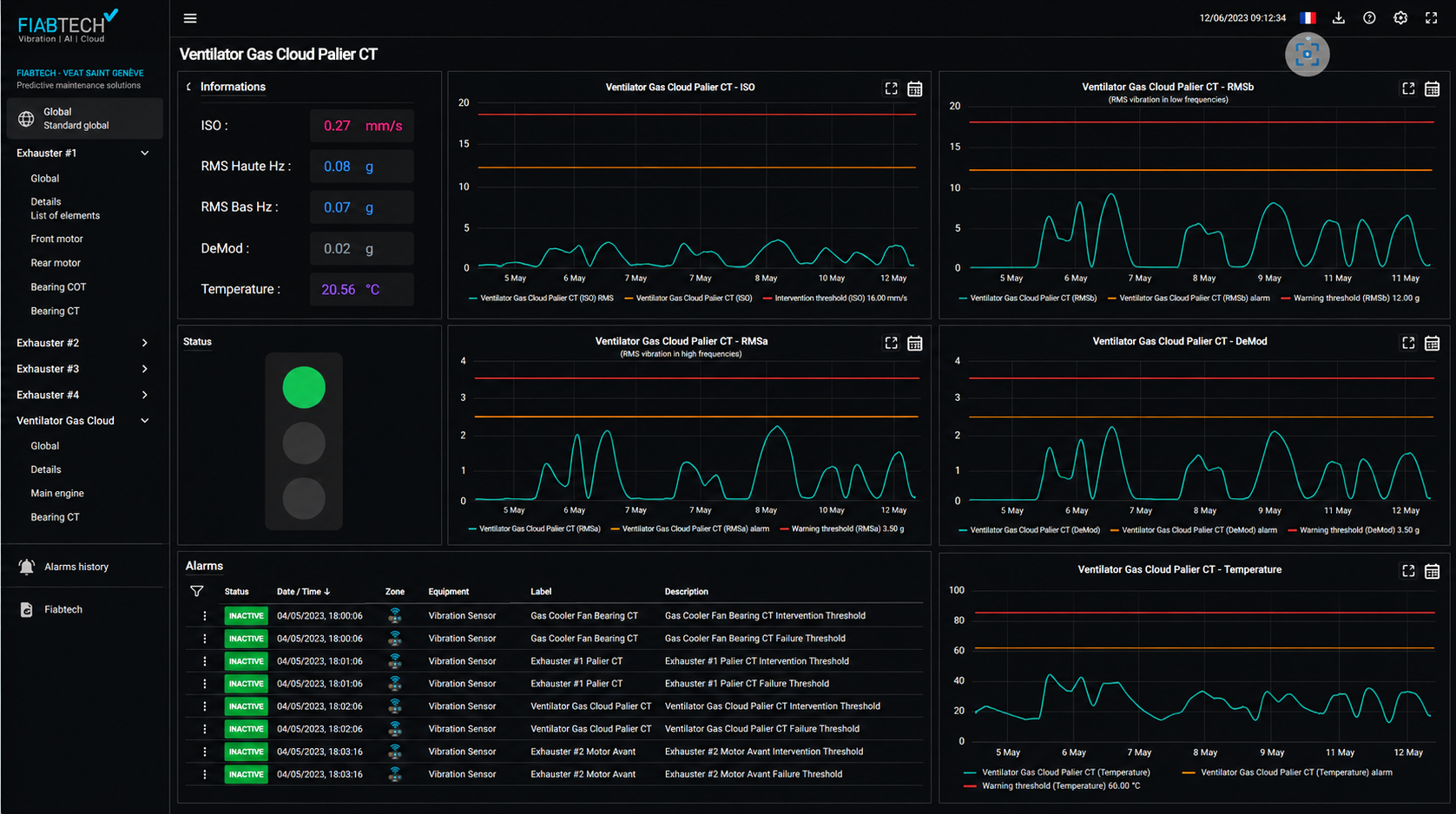Viewport: 1456px width, 814px height.
Task: Toggle Warning threshold (RMSa) legend entry
Action: point(842,529)
